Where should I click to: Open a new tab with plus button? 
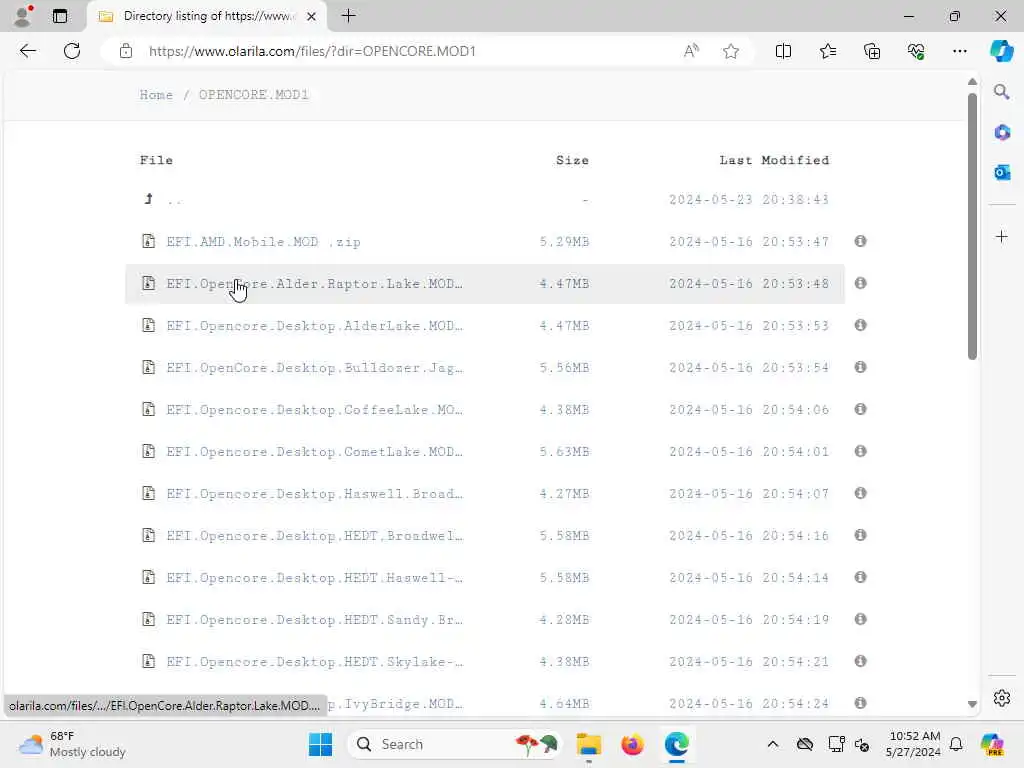[349, 16]
